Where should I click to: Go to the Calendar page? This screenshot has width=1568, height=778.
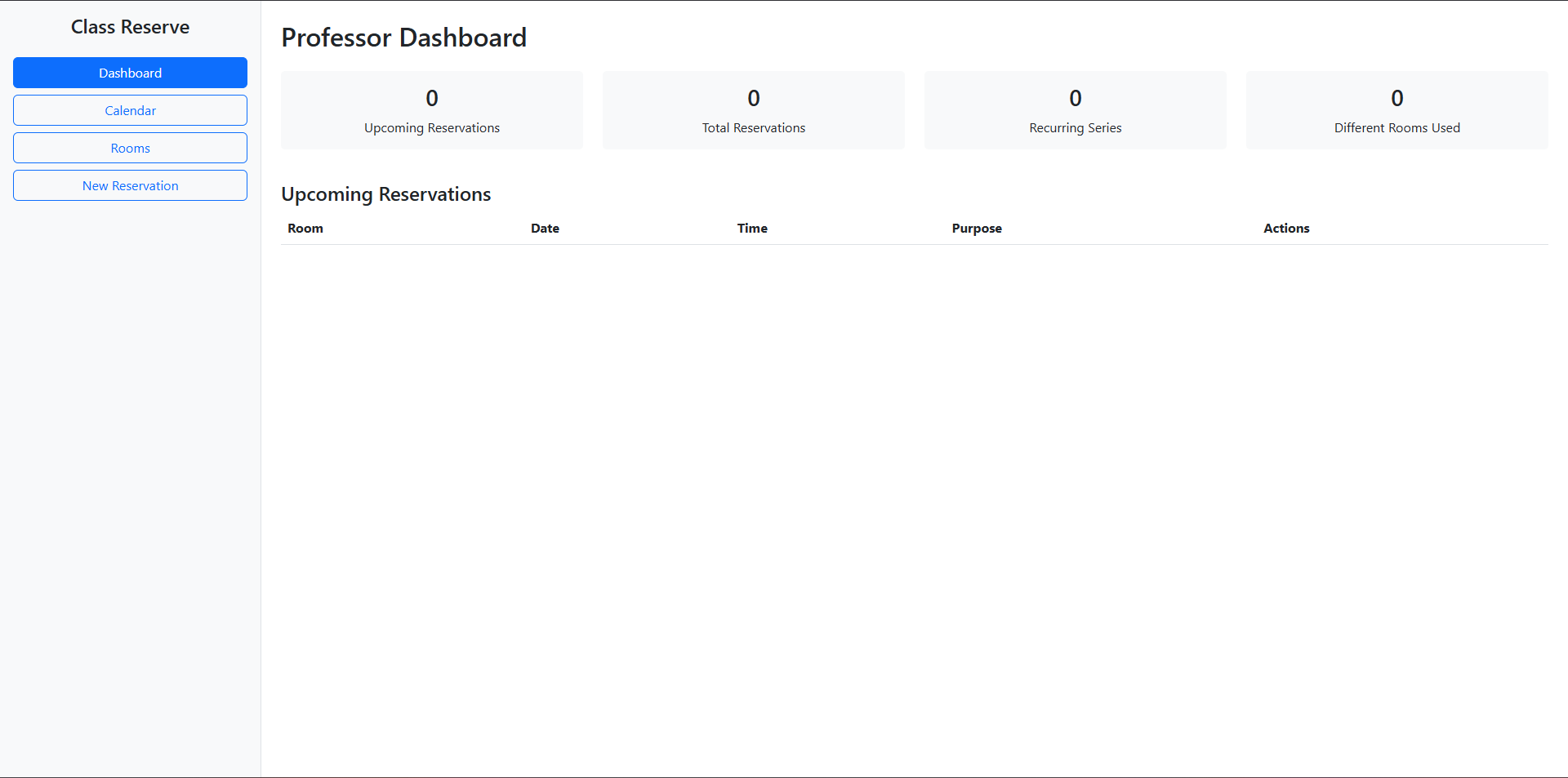(130, 110)
